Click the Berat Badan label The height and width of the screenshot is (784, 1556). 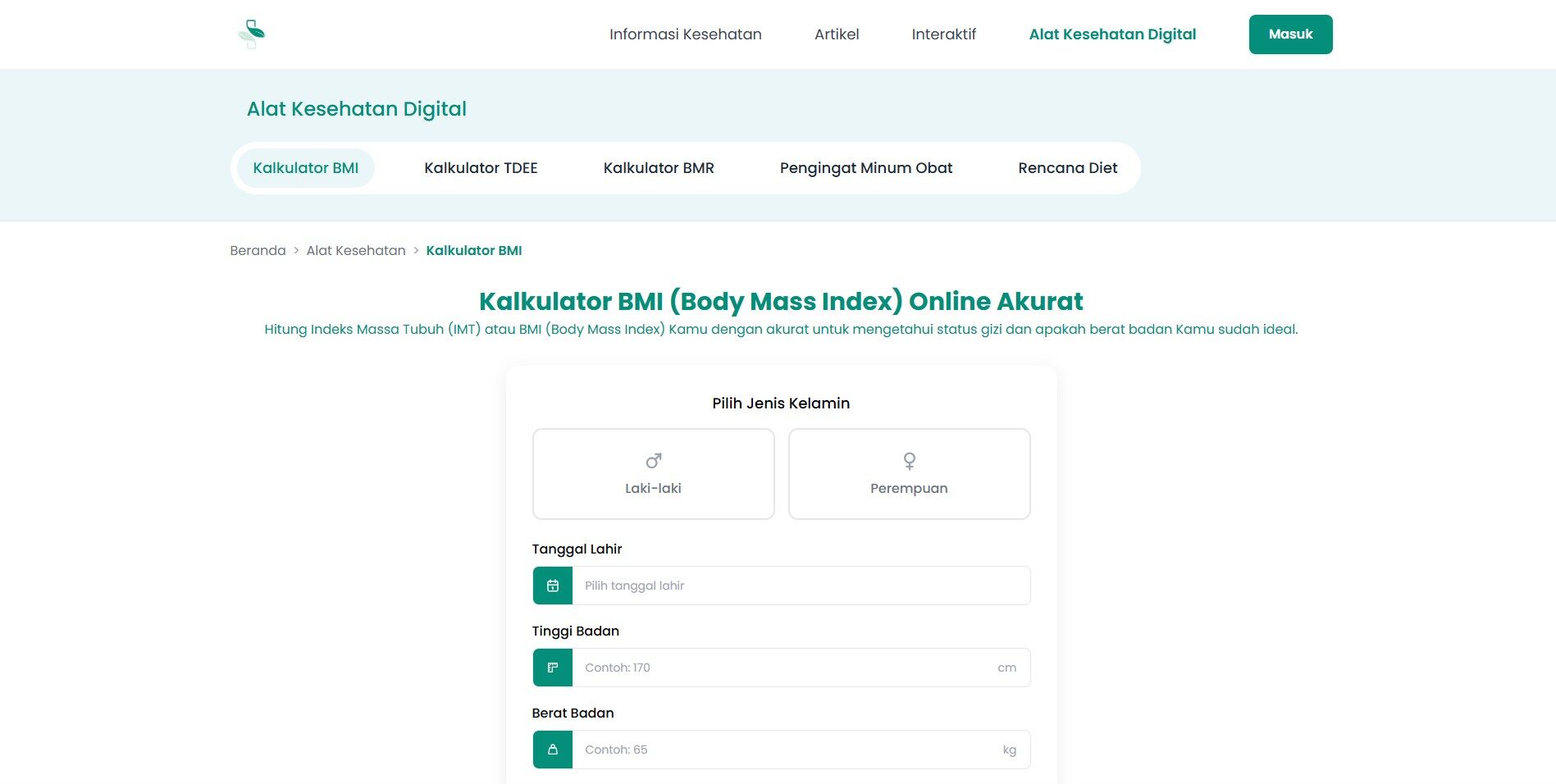pyautogui.click(x=573, y=713)
